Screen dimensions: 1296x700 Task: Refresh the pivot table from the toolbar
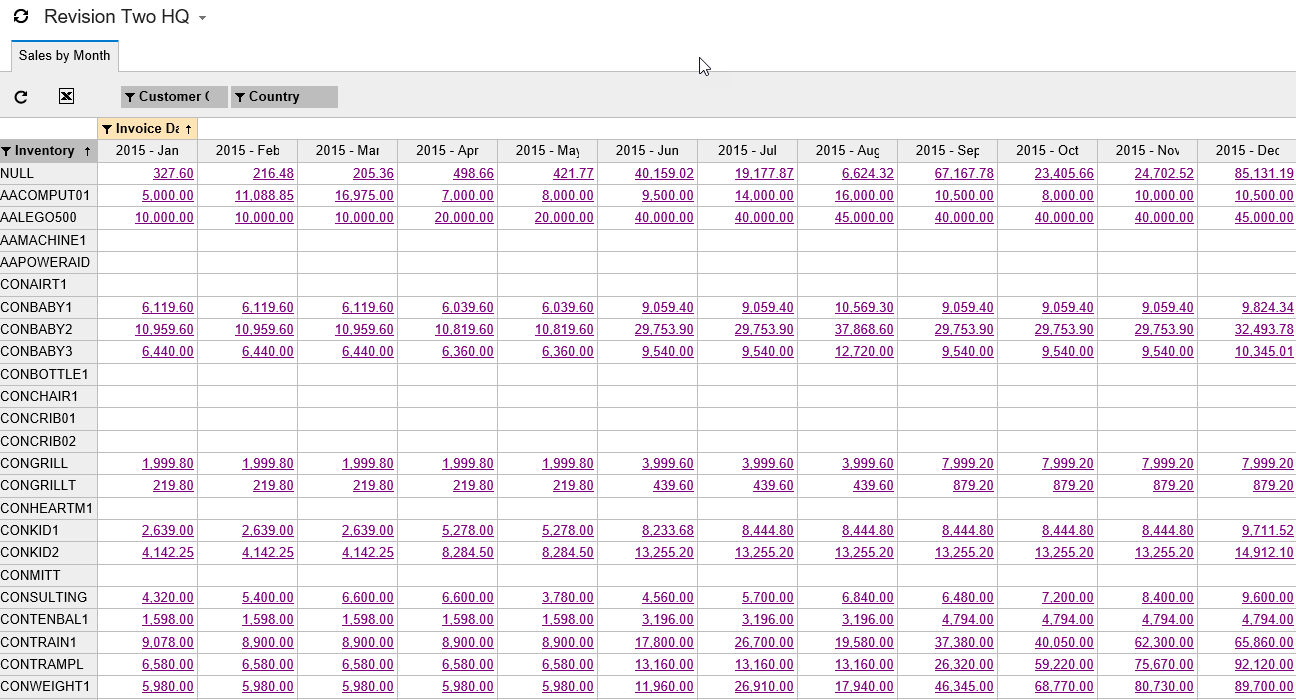[x=21, y=97]
